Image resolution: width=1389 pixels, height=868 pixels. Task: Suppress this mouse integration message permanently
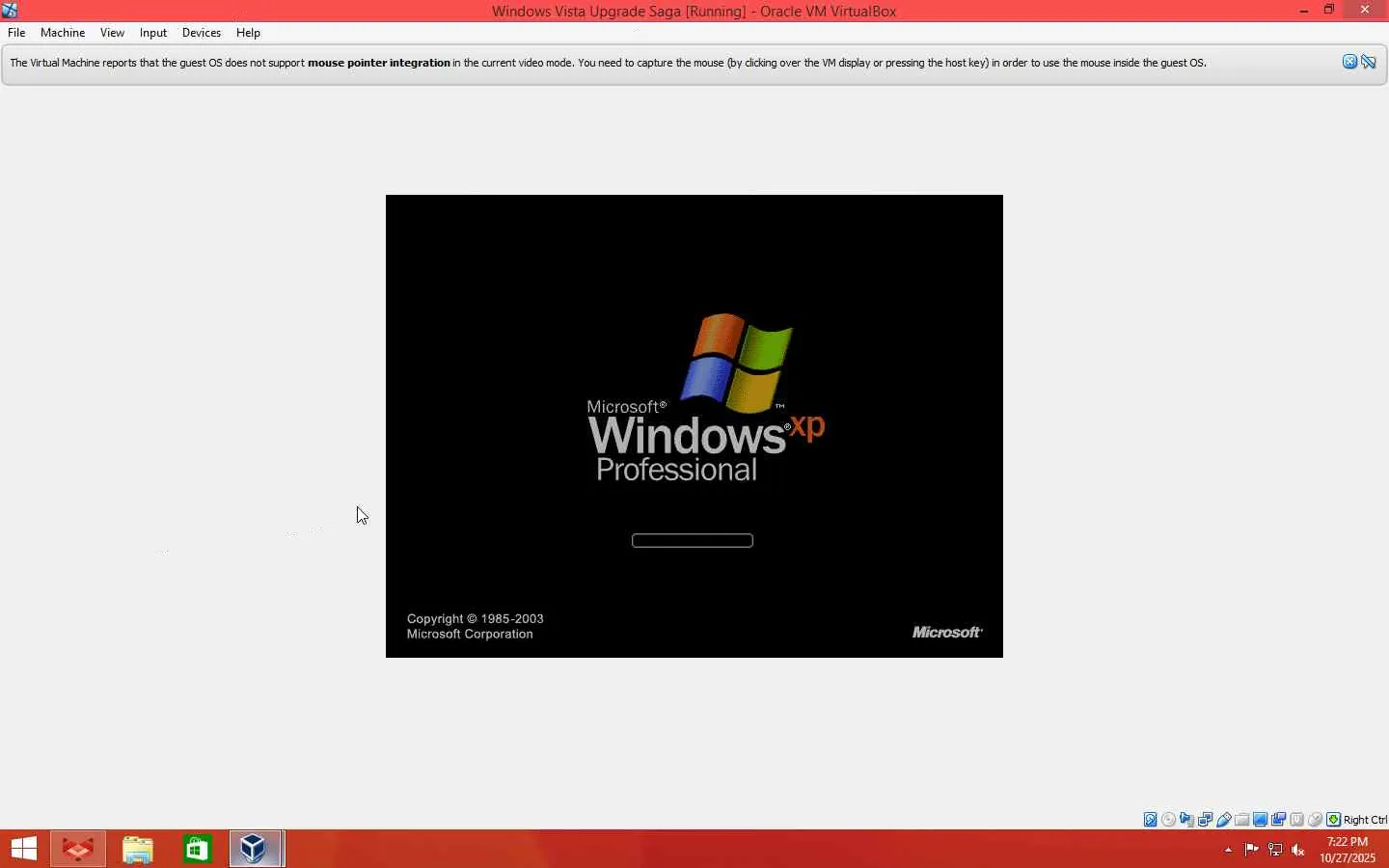pos(1369,62)
